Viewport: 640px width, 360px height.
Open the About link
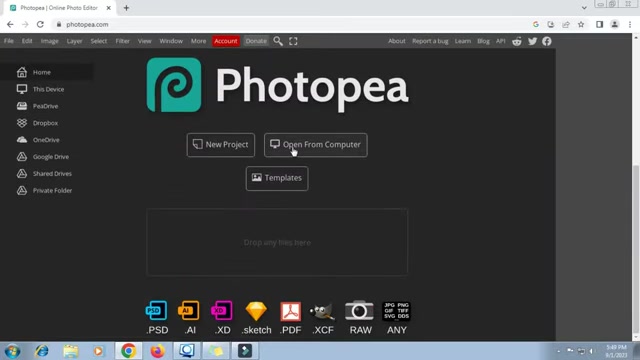(x=397, y=41)
